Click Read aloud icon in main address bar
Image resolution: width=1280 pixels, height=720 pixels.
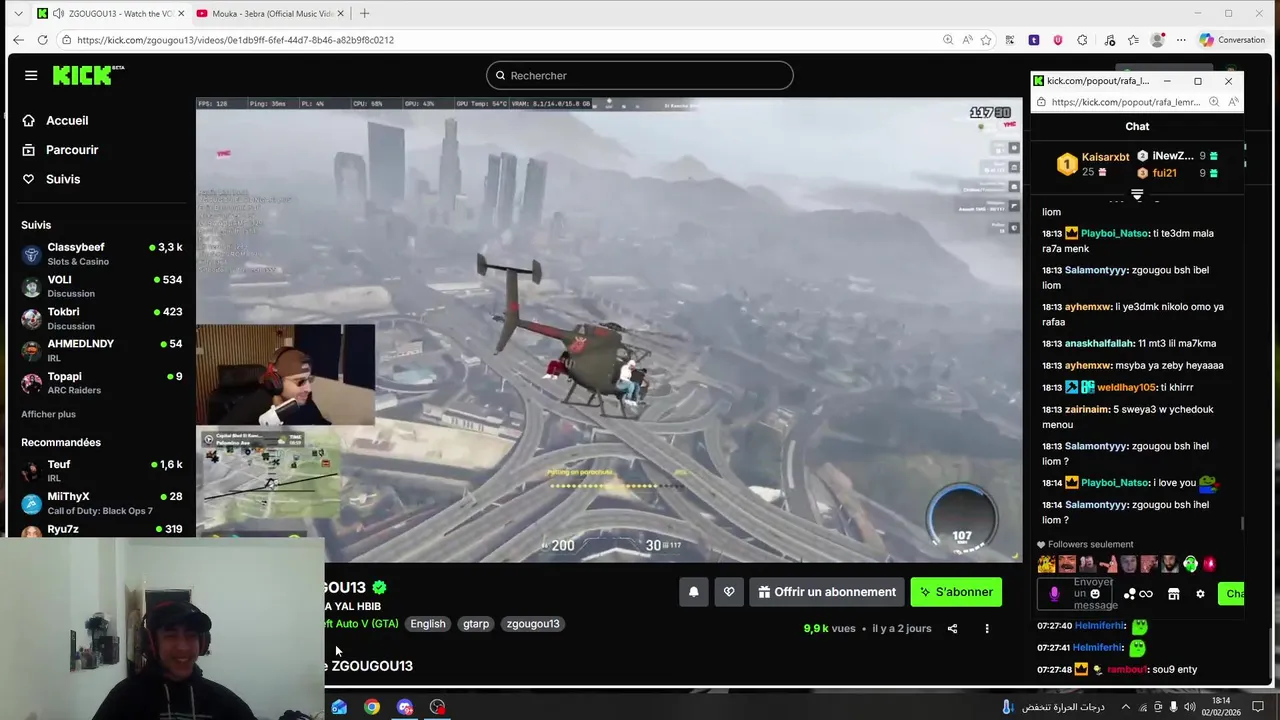[967, 40]
